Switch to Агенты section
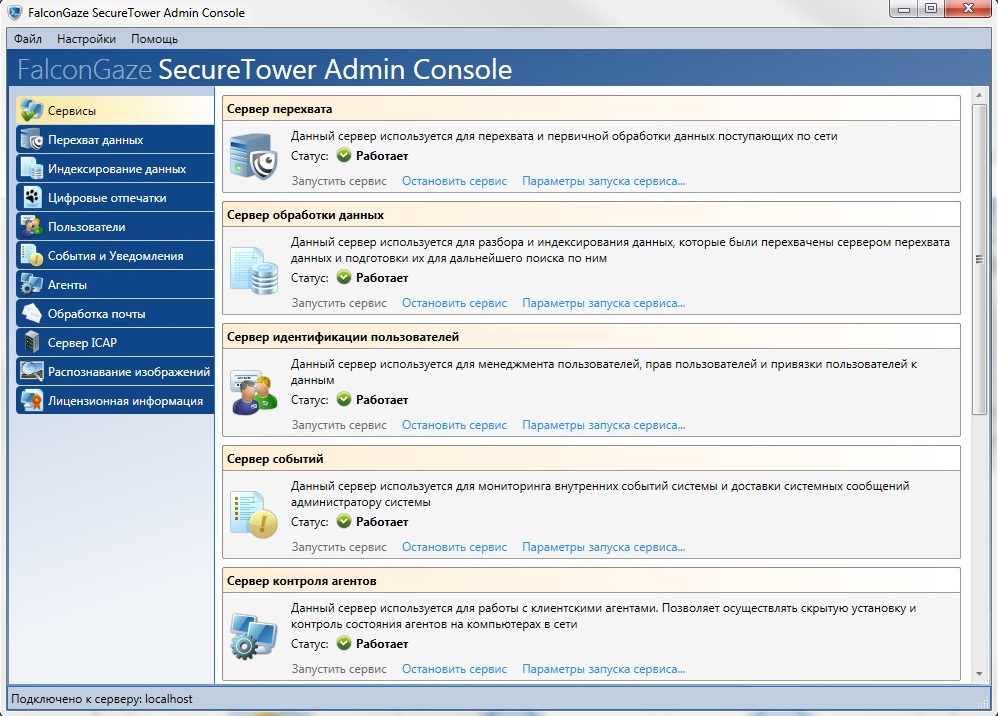The width and height of the screenshot is (998, 716). [x=115, y=284]
